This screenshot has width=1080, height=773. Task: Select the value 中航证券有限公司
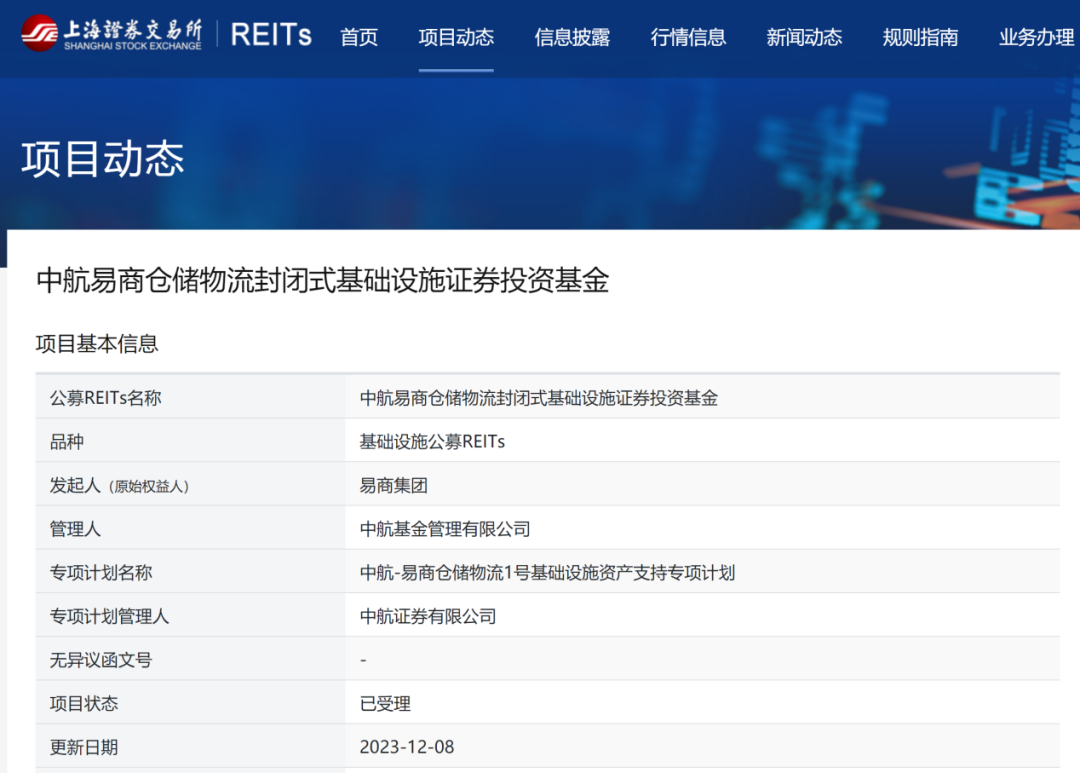[x=428, y=617]
